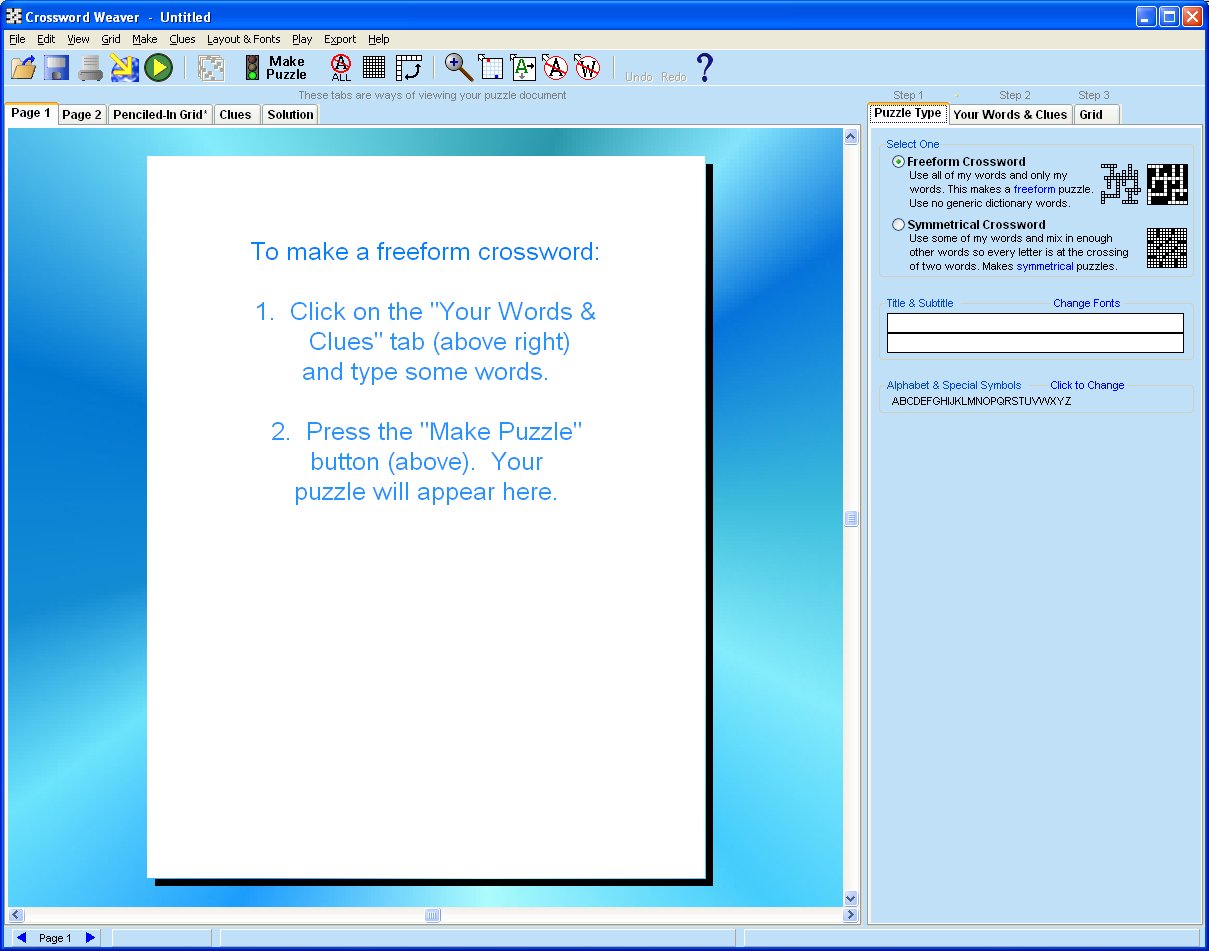
Task: Open the Help menu
Action: tap(379, 40)
